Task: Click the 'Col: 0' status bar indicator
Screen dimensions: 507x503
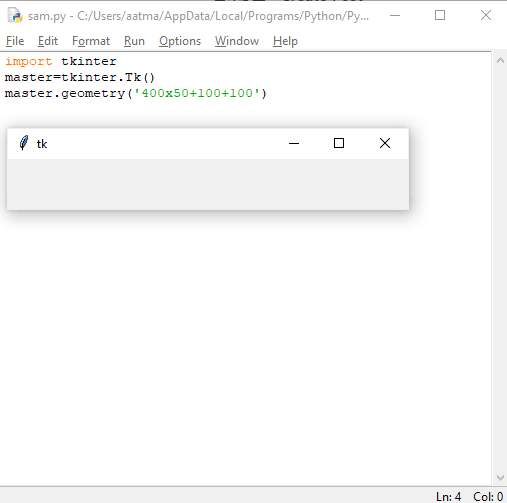Action: (488, 497)
